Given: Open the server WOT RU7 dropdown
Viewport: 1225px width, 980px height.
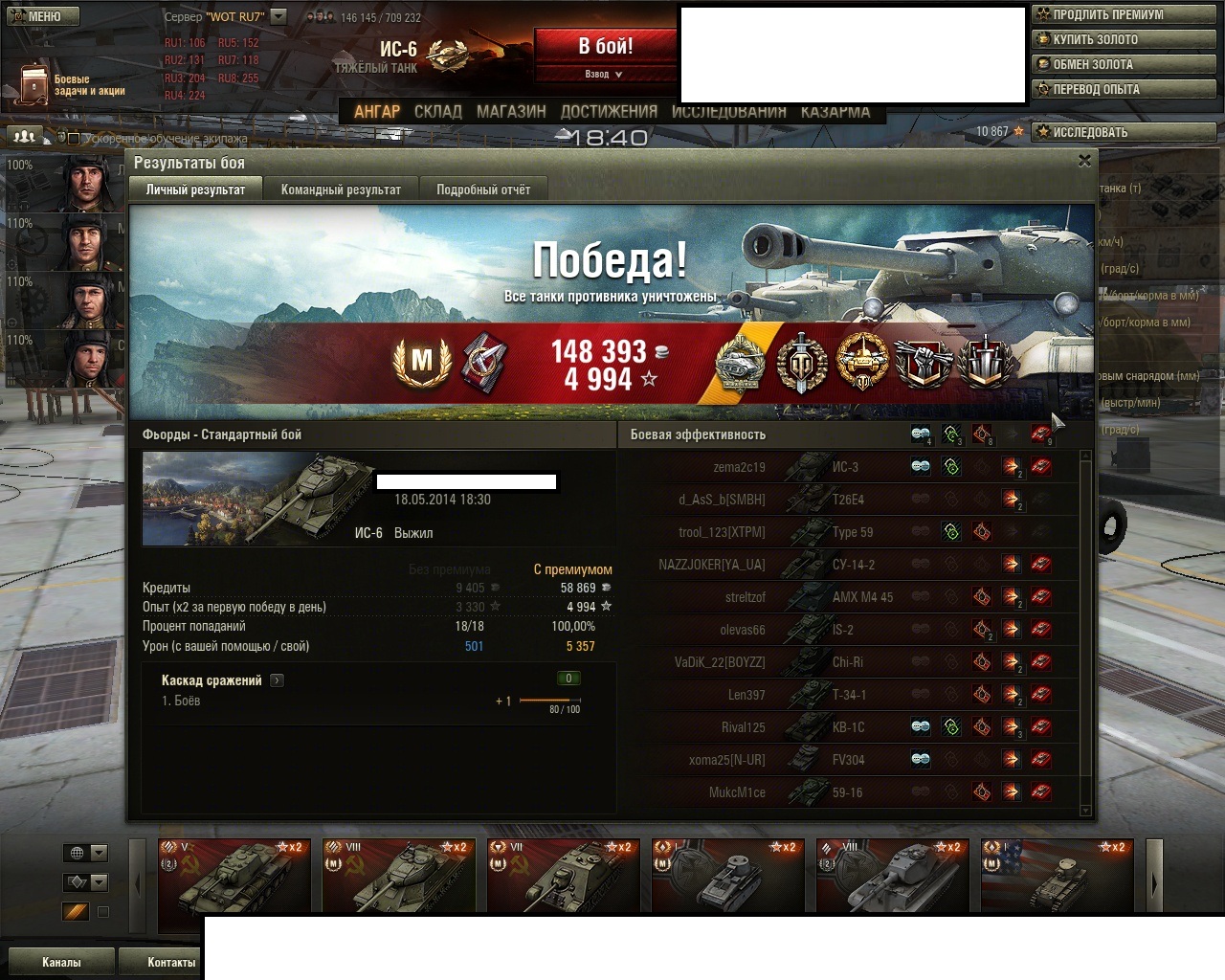Looking at the screenshot, I should coord(278,16).
